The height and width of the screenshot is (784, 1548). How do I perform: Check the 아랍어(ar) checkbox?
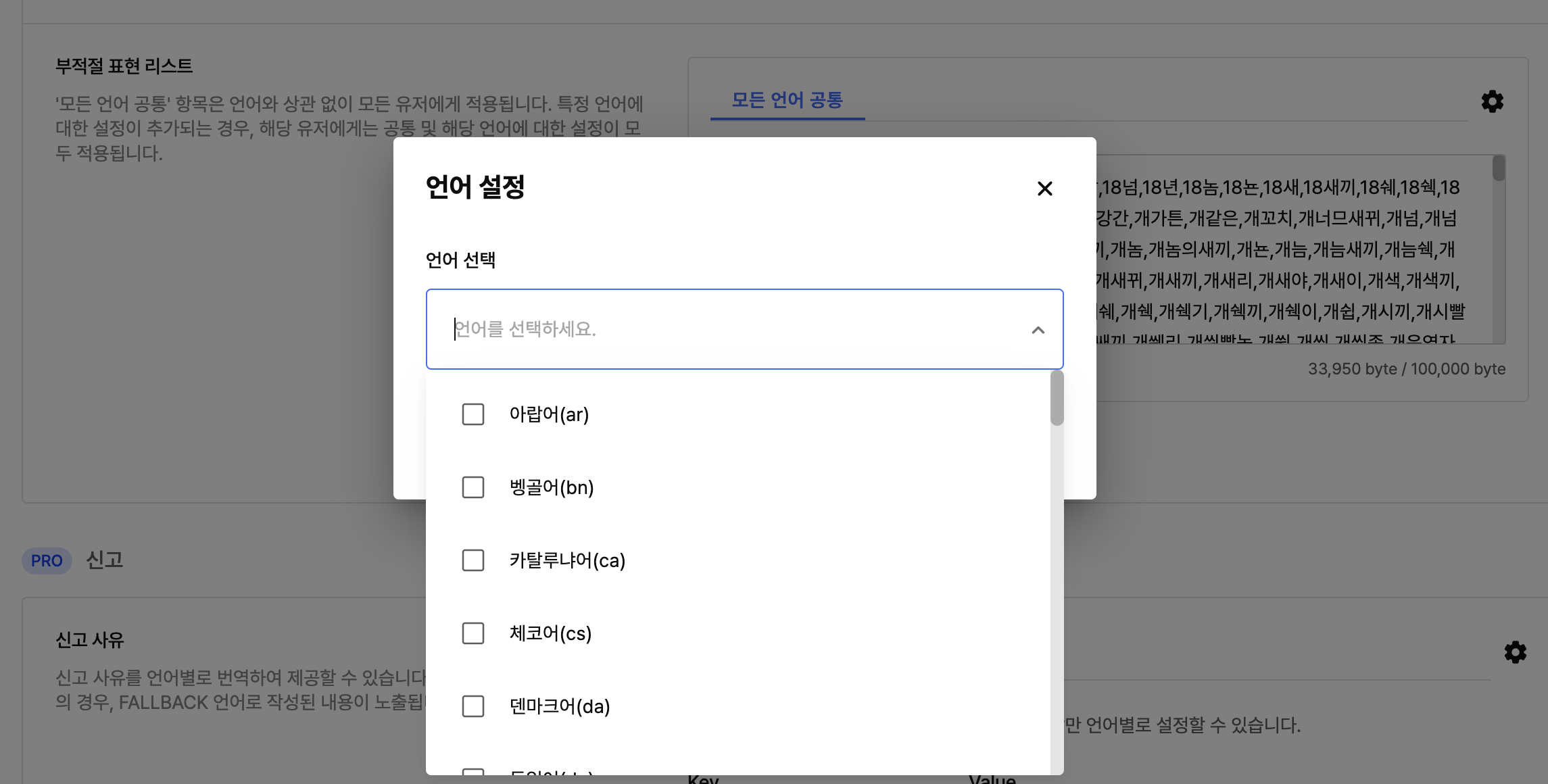click(473, 414)
